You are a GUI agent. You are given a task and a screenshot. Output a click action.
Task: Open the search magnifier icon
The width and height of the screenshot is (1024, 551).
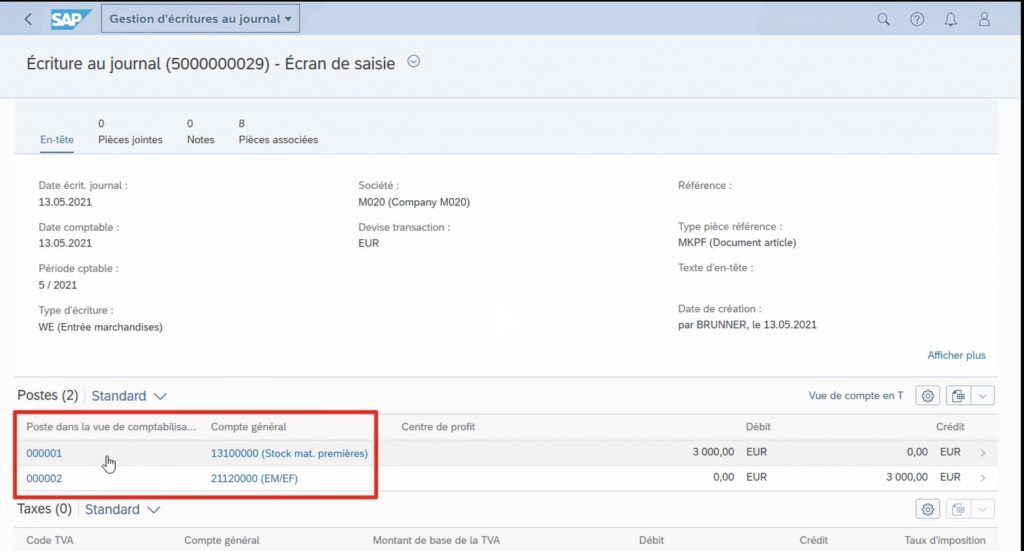[x=883, y=19]
